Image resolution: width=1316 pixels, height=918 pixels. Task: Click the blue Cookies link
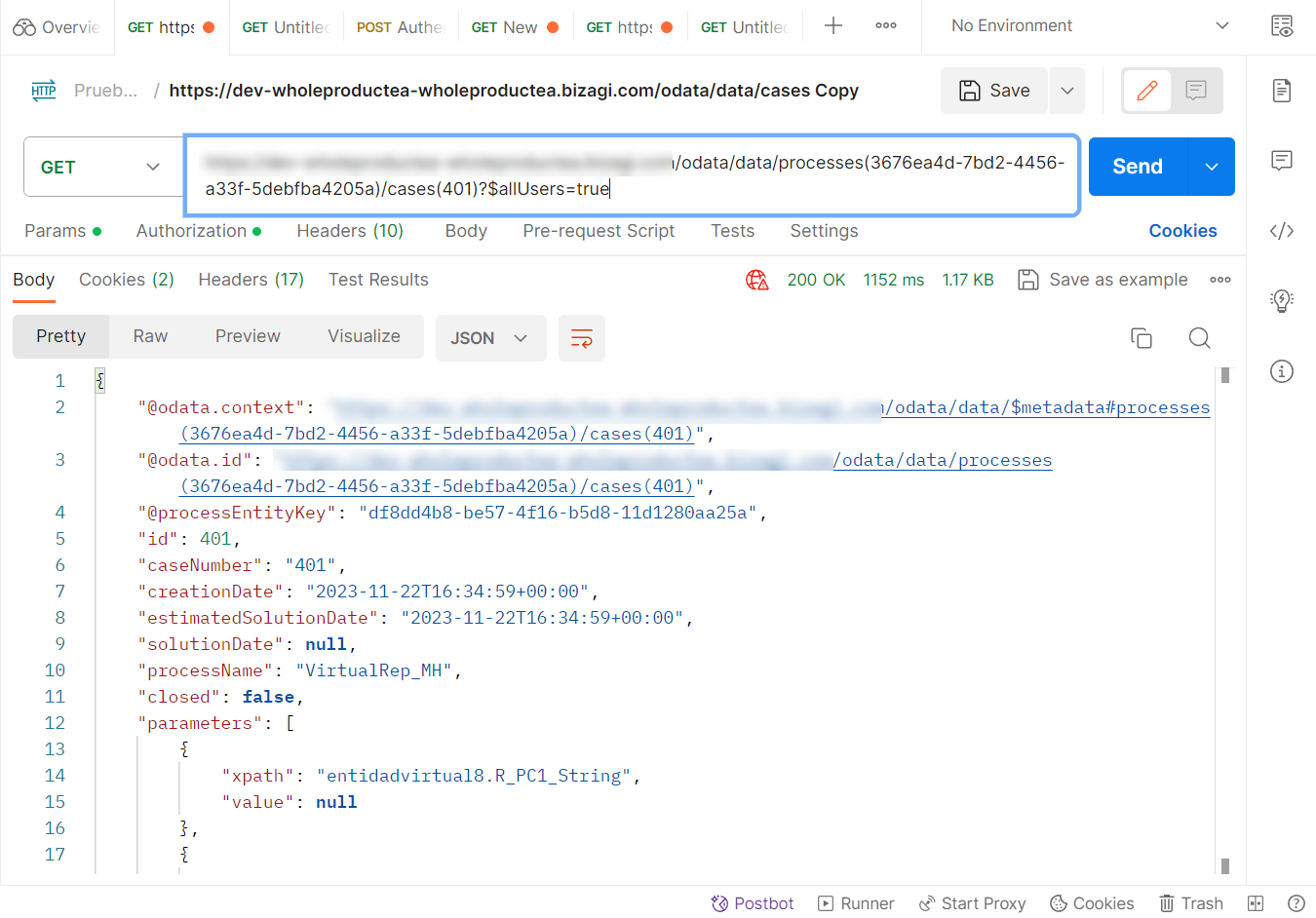pyautogui.click(x=1182, y=231)
